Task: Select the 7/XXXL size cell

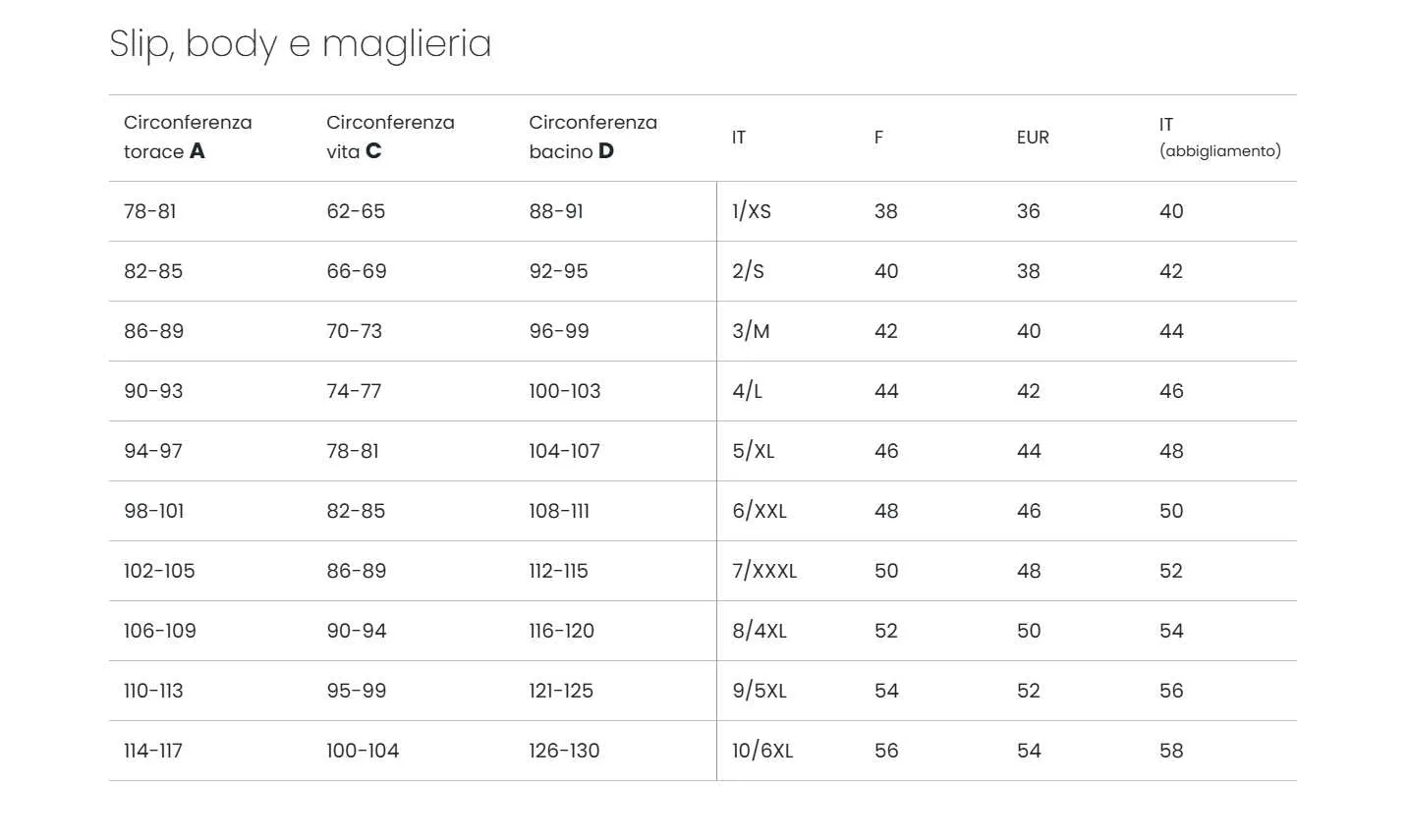Action: click(764, 571)
